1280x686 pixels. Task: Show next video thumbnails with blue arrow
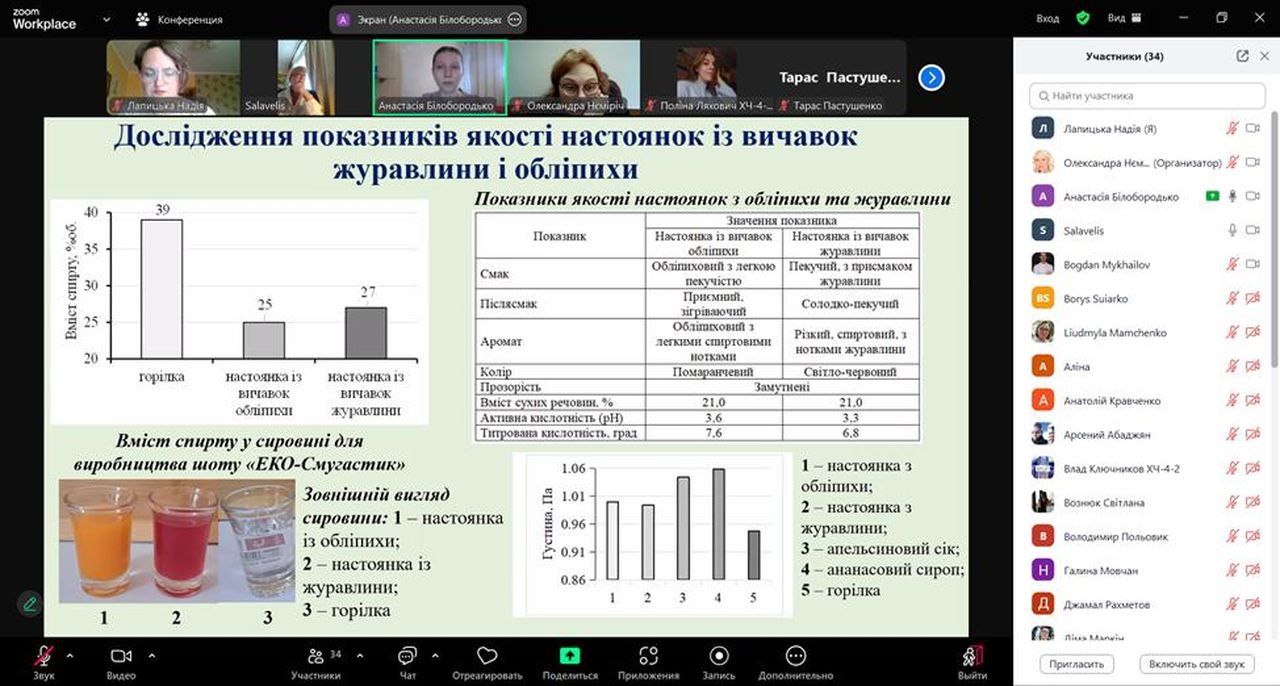click(x=931, y=77)
